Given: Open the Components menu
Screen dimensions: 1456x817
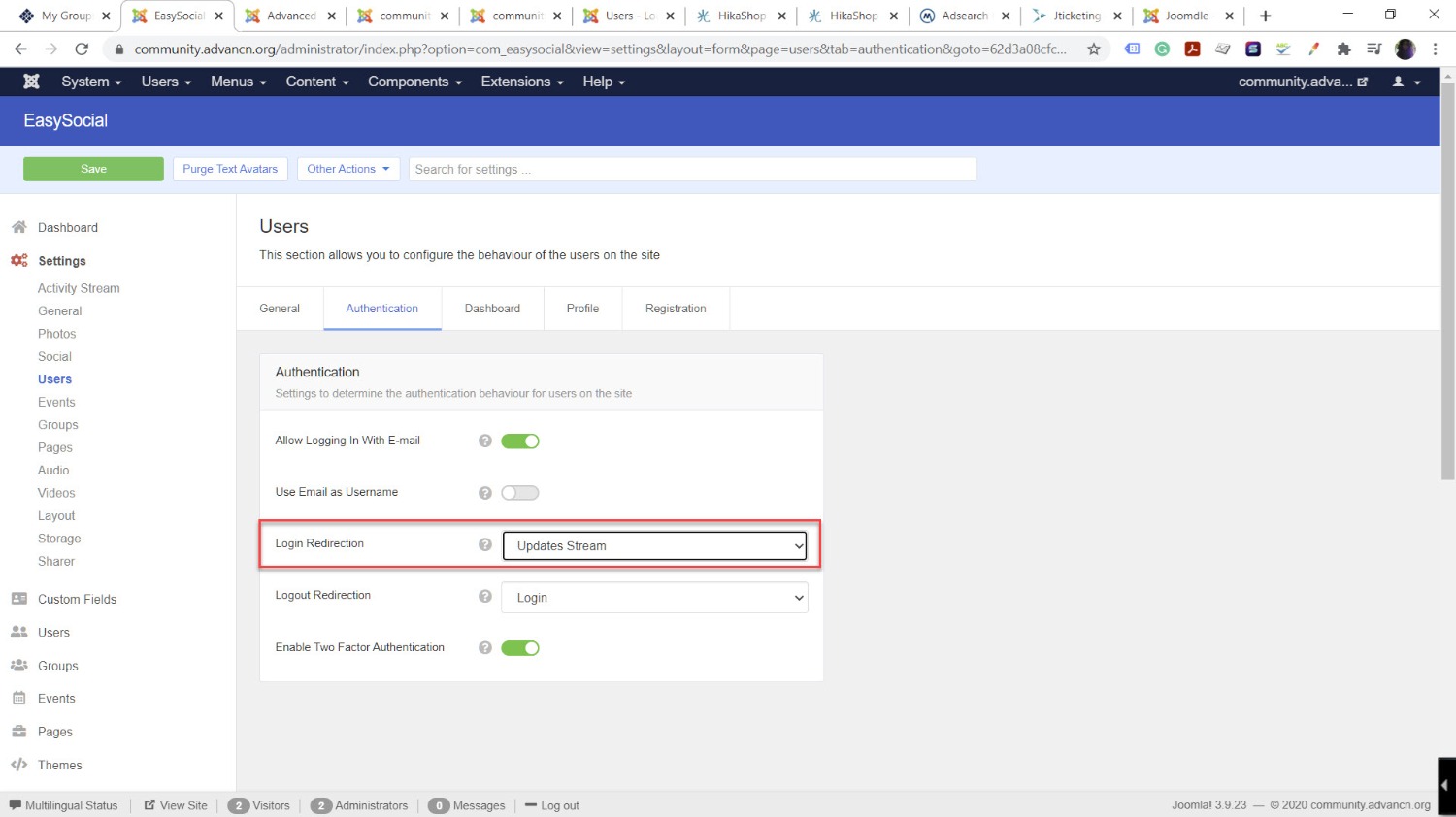Looking at the screenshot, I should click(x=414, y=82).
